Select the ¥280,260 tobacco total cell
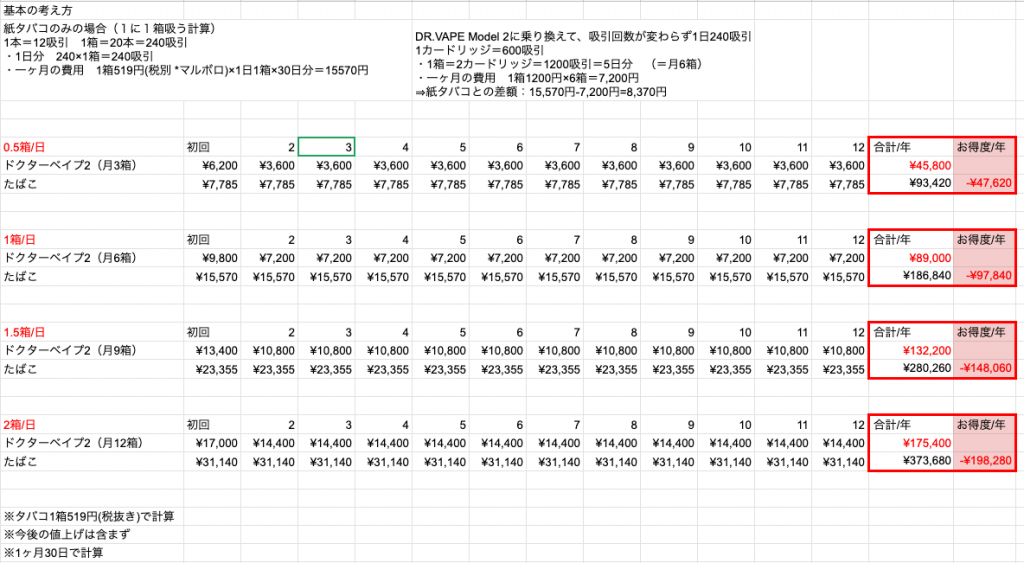Viewport: 1024px width, 563px height. click(x=911, y=369)
